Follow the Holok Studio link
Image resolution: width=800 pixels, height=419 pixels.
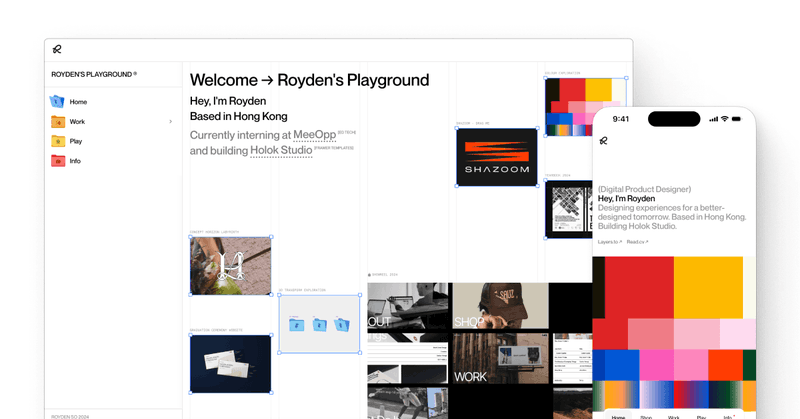coord(281,151)
